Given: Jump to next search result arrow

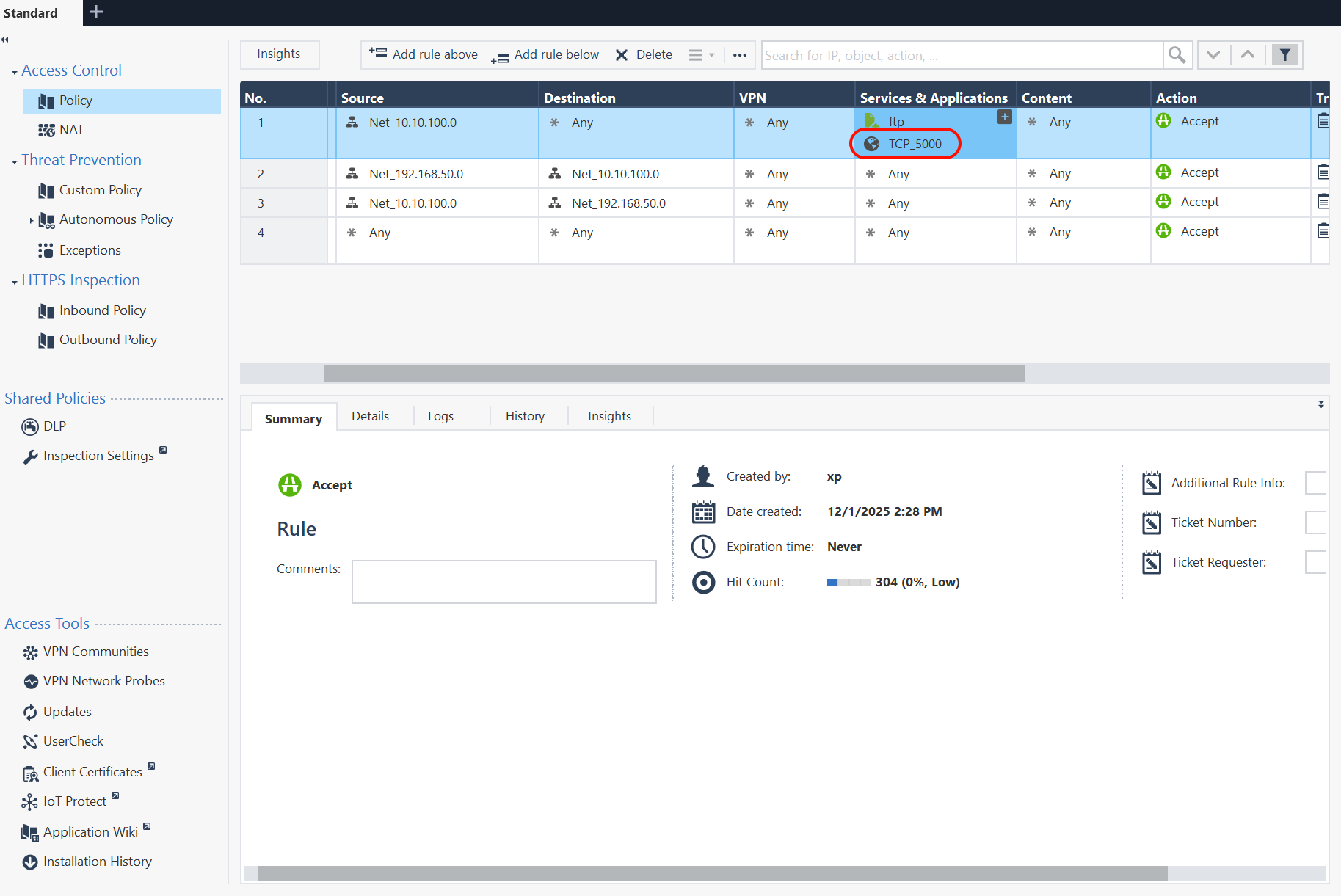Looking at the screenshot, I should click(x=1213, y=55).
